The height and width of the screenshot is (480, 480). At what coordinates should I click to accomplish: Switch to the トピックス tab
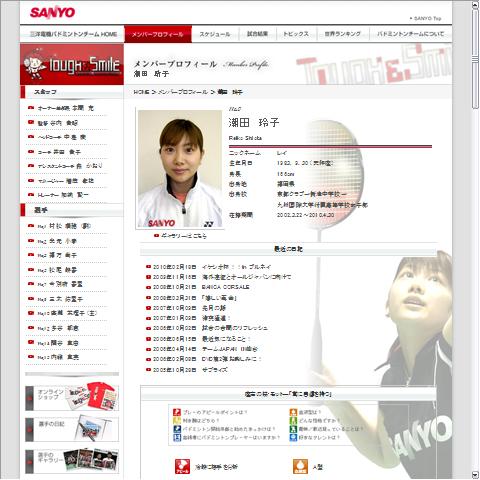point(296,34)
